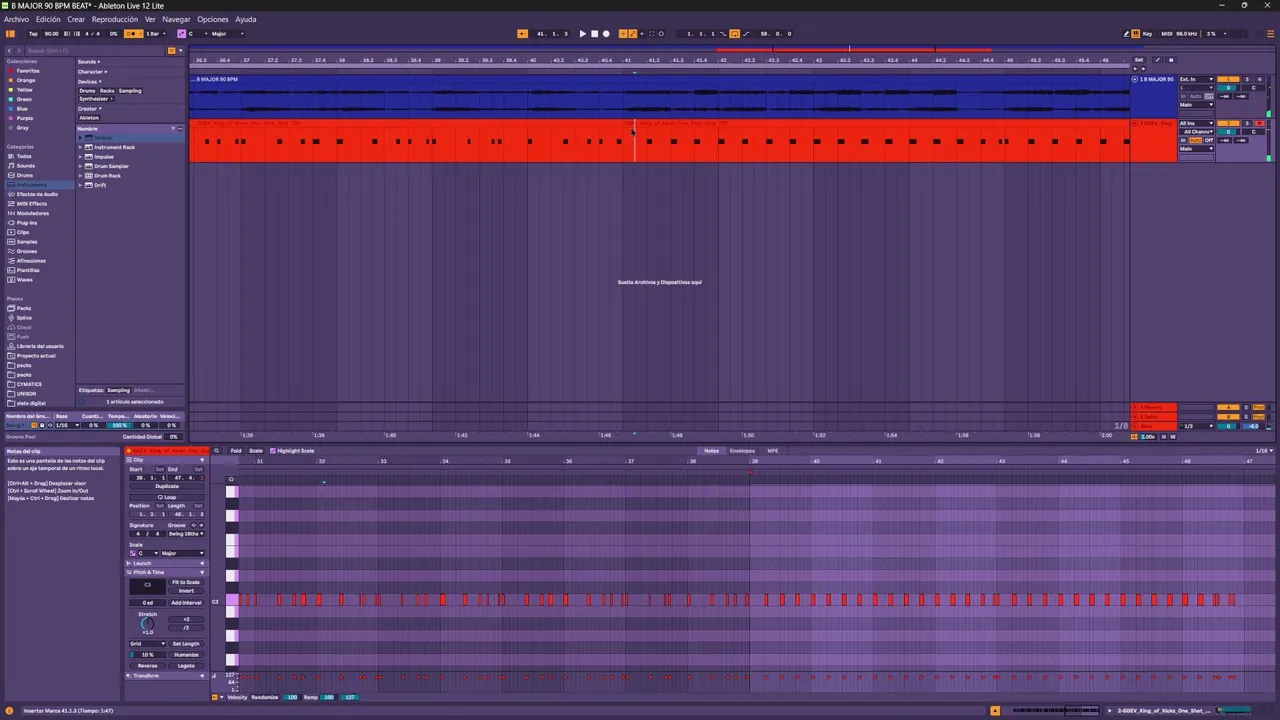
Task: Expand the Drum Rack tree item
Action: click(80, 176)
